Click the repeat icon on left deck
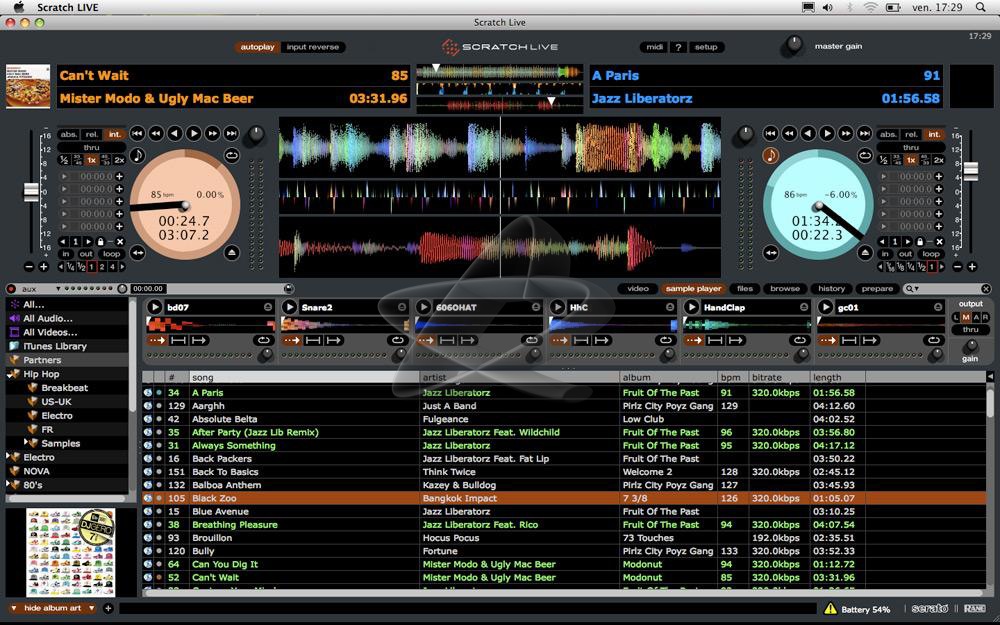The image size is (1000, 625). (x=231, y=155)
